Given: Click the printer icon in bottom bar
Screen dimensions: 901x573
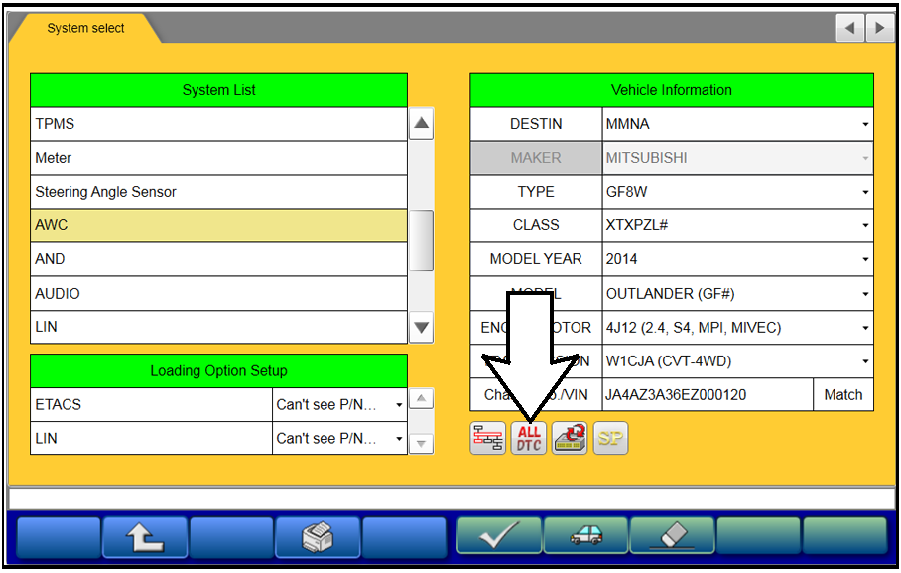Looking at the screenshot, I should [x=317, y=536].
